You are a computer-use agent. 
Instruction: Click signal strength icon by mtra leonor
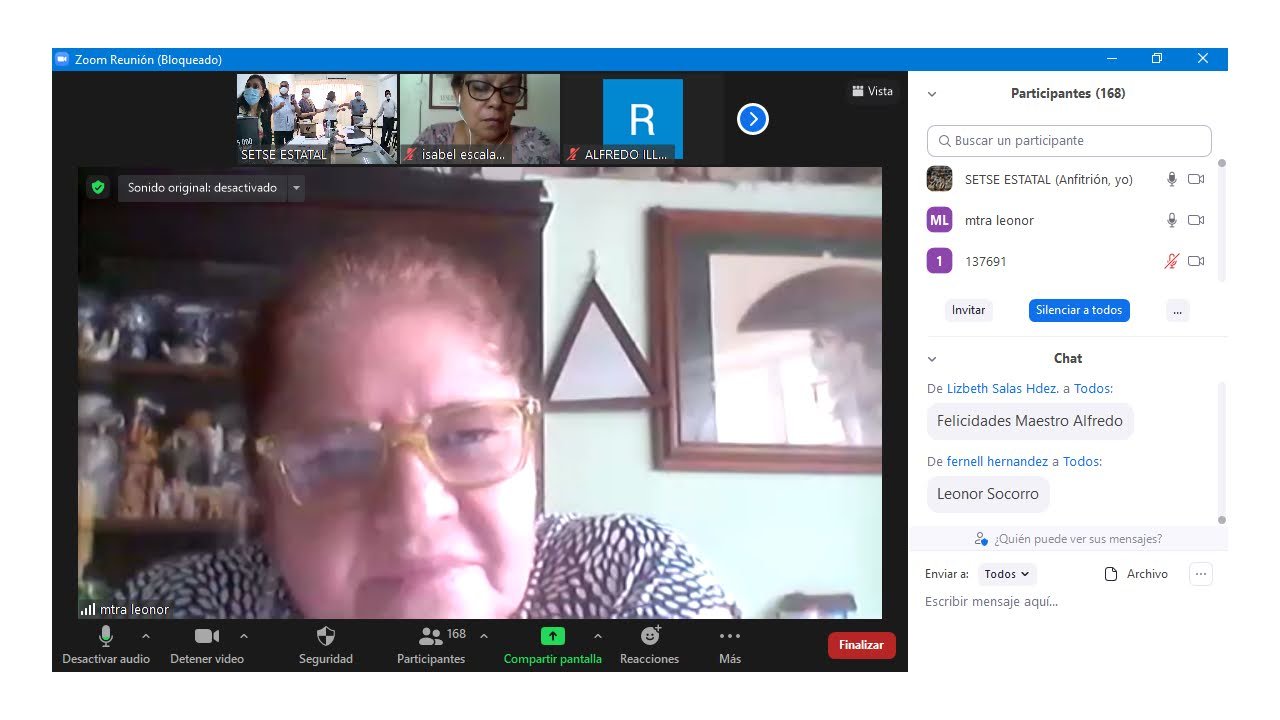88,609
